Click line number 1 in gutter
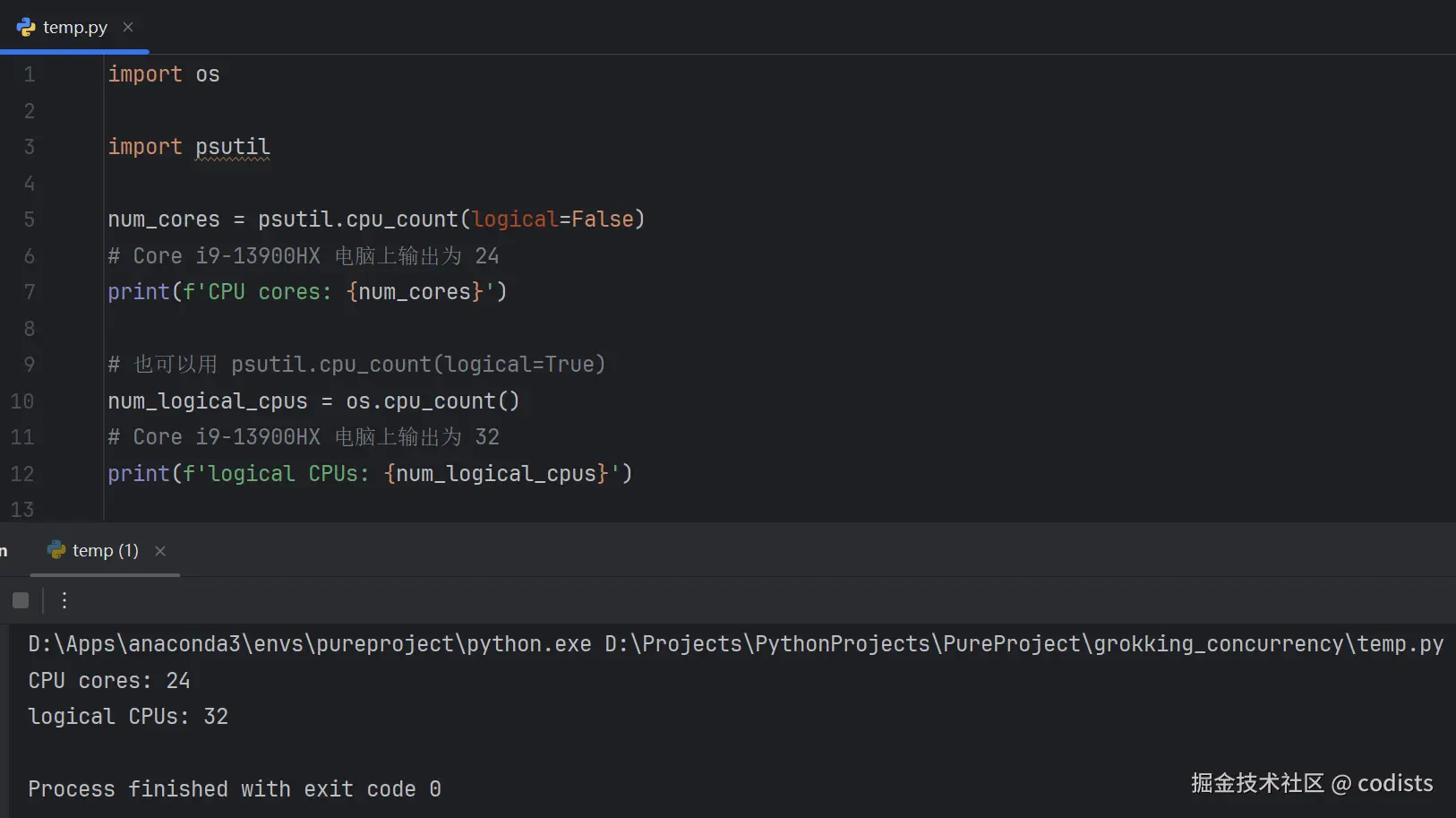This screenshot has width=1456, height=818. (30, 74)
